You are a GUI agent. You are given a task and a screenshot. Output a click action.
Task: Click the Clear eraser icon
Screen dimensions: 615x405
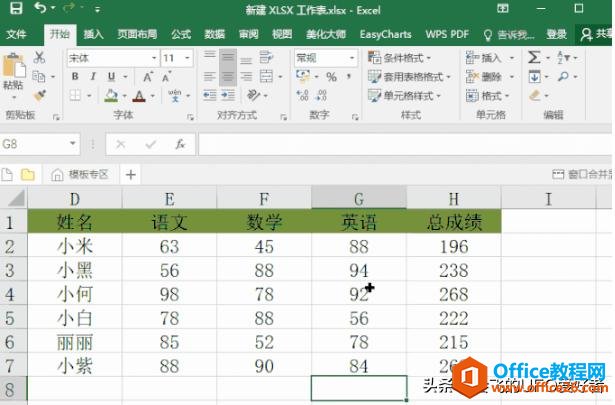(x=535, y=95)
